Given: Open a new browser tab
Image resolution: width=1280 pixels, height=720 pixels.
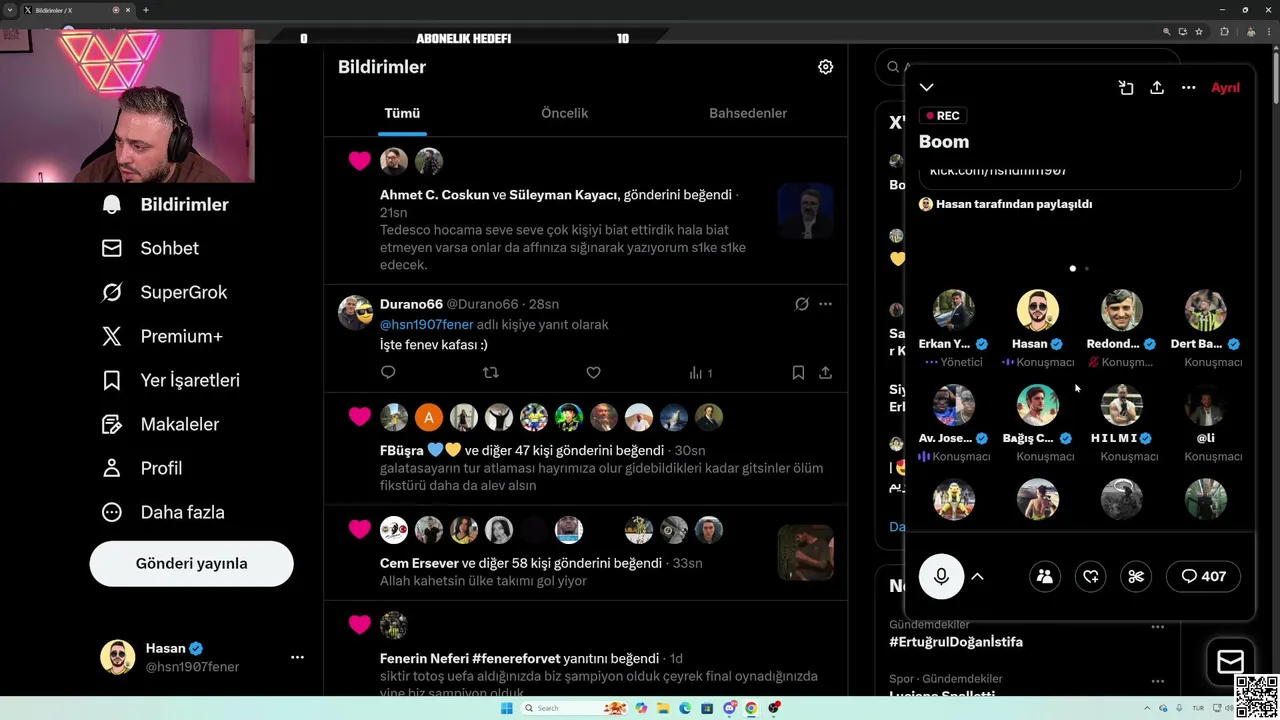Looking at the screenshot, I should [x=146, y=10].
